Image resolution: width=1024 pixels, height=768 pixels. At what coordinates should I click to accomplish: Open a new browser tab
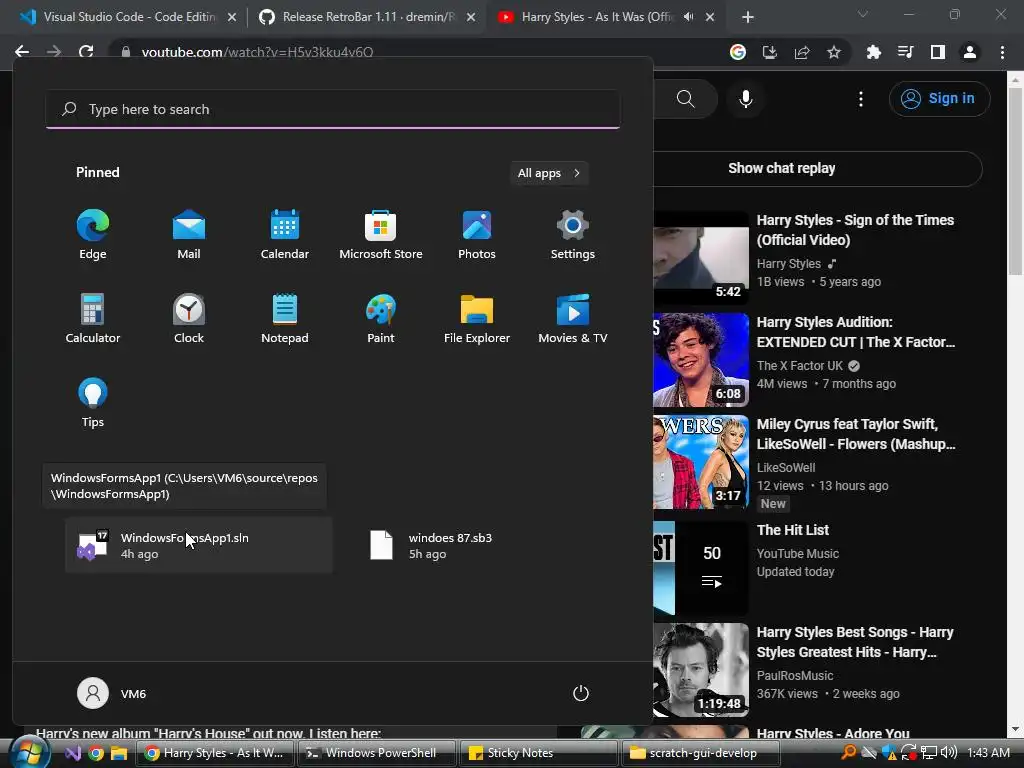point(748,18)
